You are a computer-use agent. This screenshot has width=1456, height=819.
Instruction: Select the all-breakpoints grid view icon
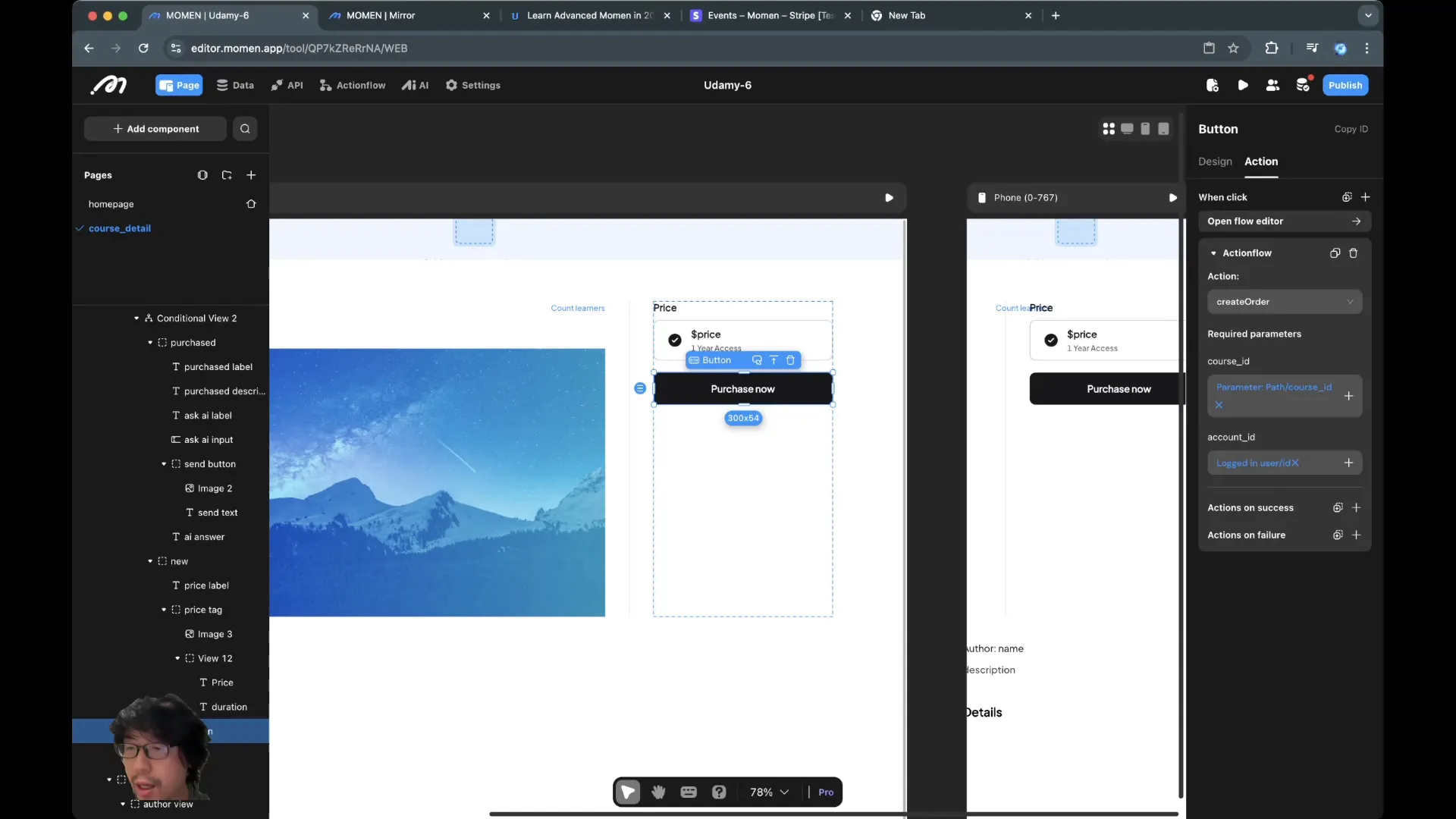(x=1109, y=129)
